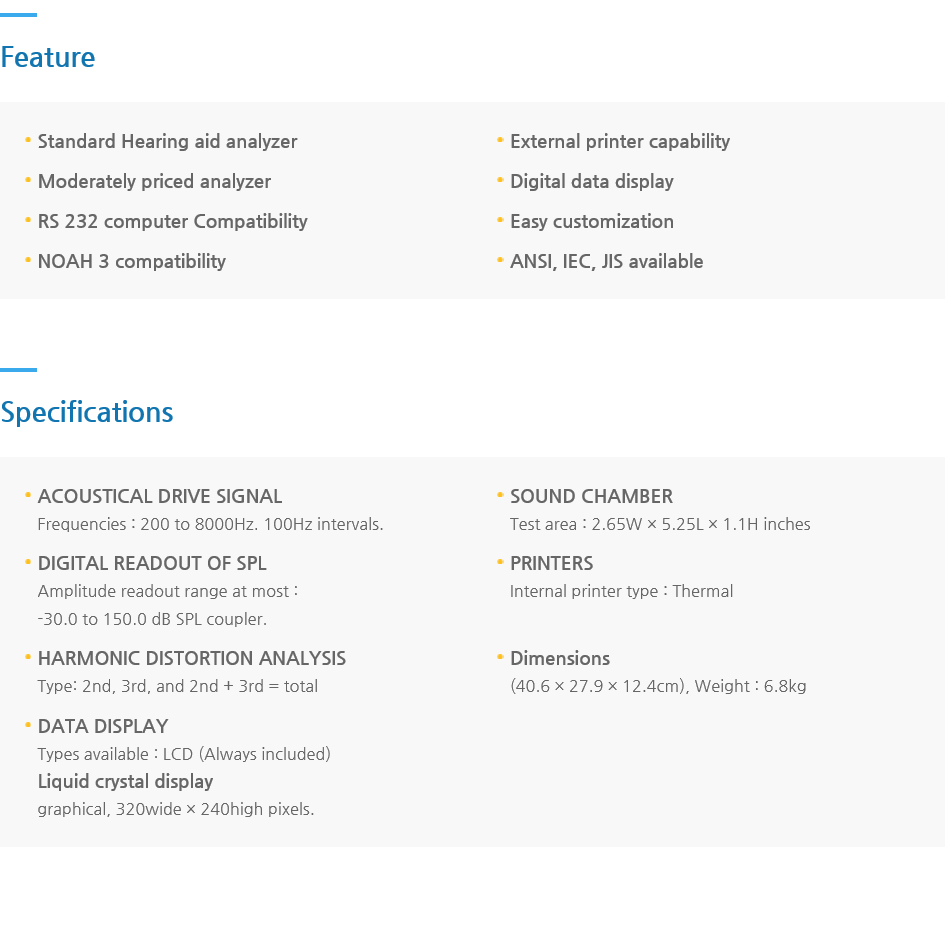Select the DIGITAL READOUT OF SPL heading
This screenshot has height=950, width=945.
[152, 563]
